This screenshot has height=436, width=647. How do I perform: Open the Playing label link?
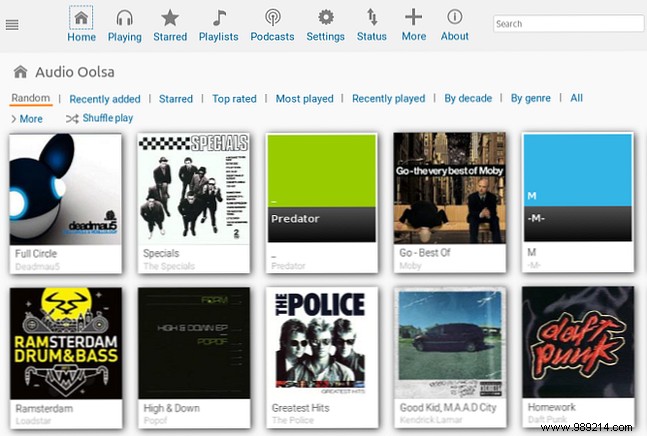125,38
